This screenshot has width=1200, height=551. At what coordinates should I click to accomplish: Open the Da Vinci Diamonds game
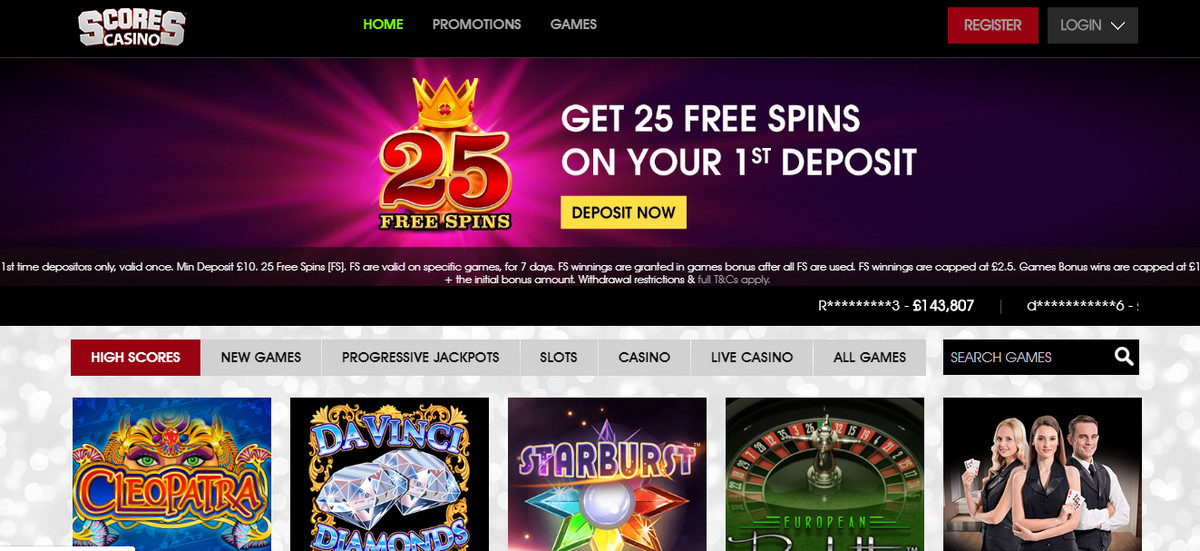pos(389,474)
